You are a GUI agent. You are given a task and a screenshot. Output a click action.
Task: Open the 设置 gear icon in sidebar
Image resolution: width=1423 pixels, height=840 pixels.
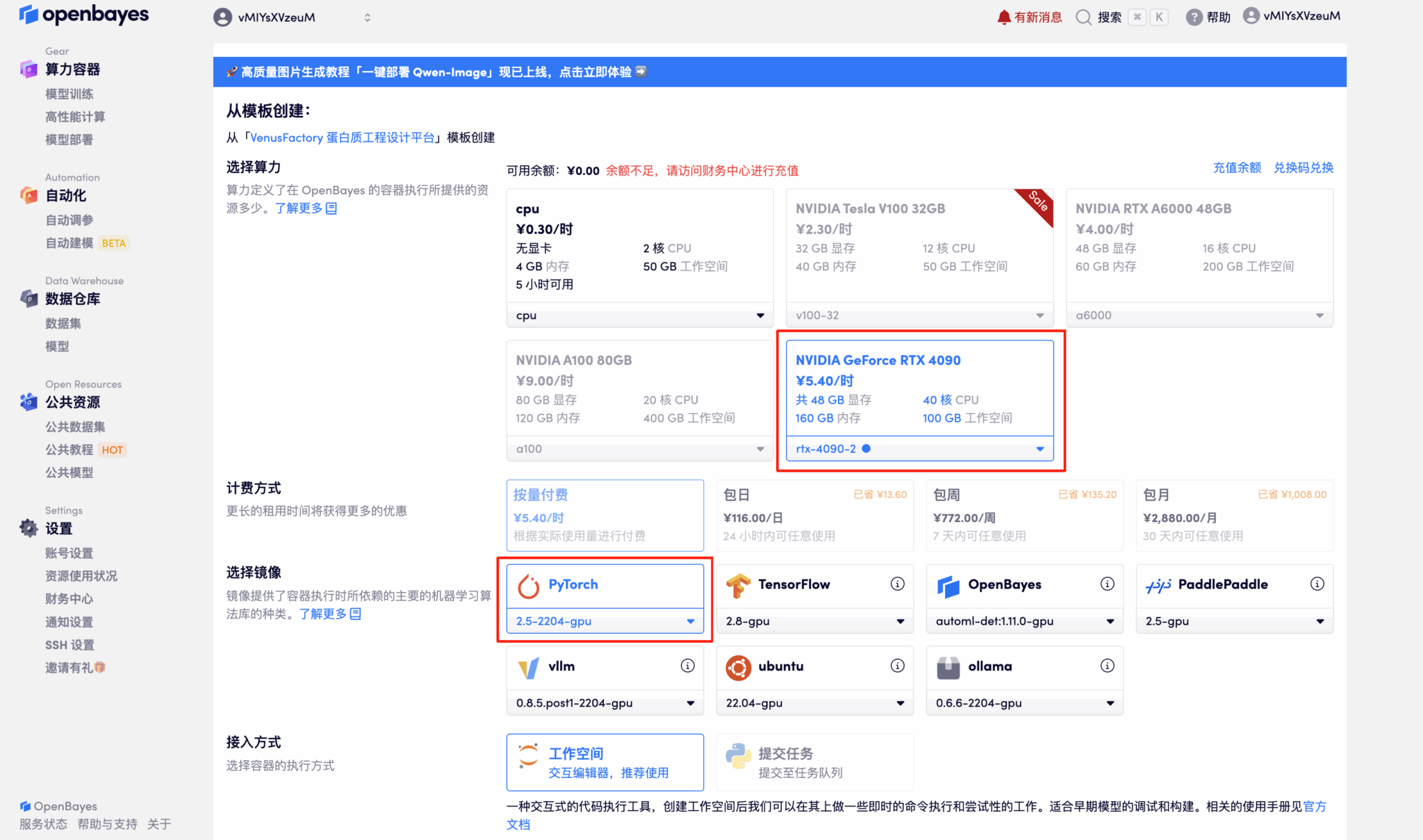click(28, 528)
